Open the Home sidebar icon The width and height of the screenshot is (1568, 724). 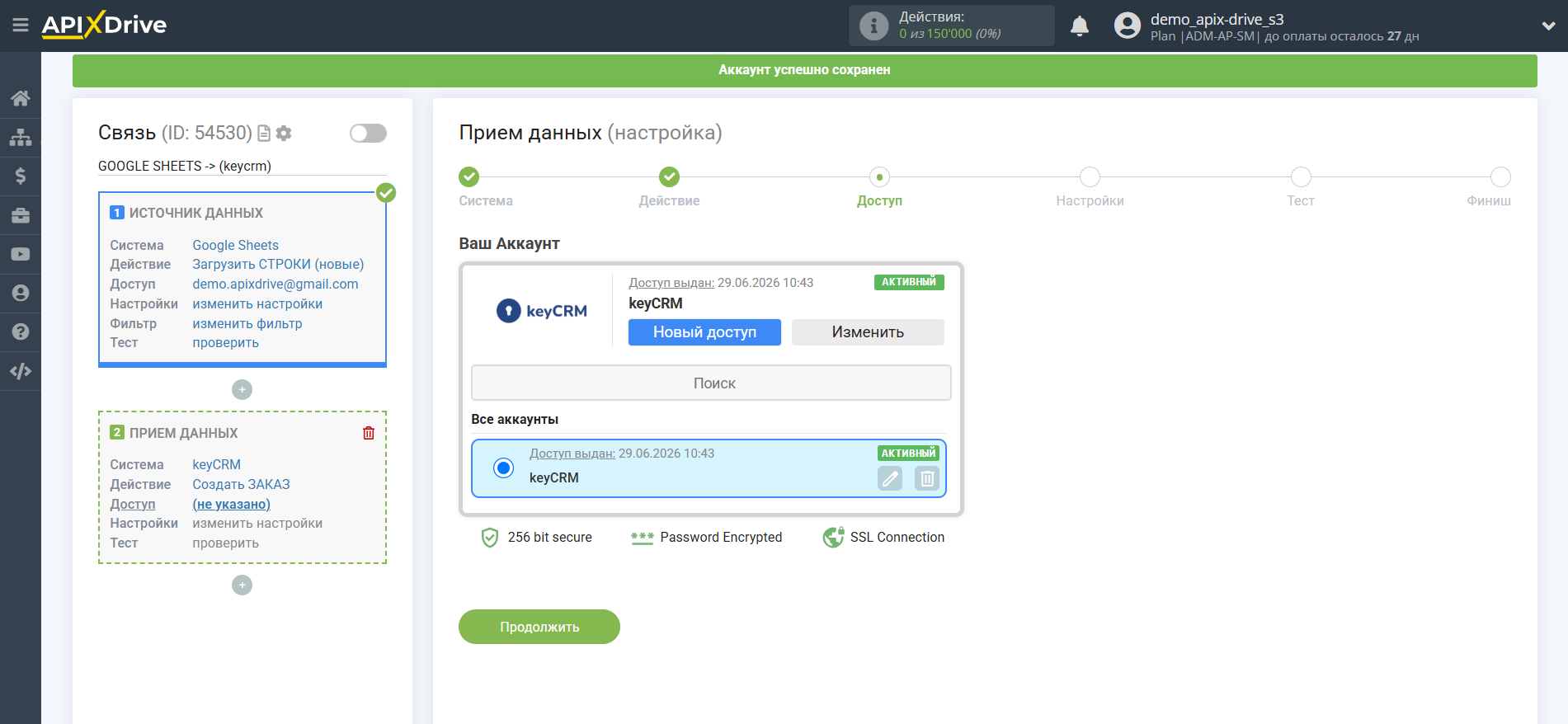(x=21, y=98)
